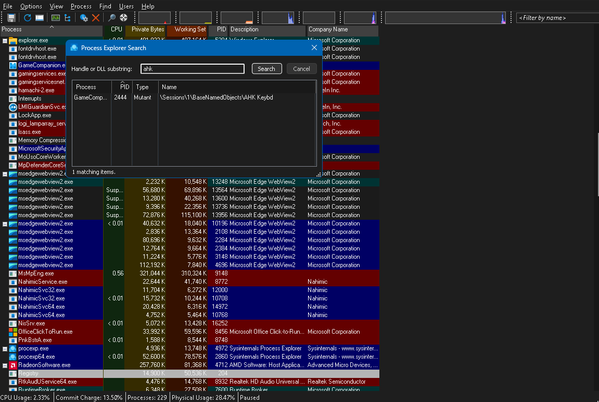Image resolution: width=599 pixels, height=402 pixels.
Task: Open the File menu
Action: point(8,6)
